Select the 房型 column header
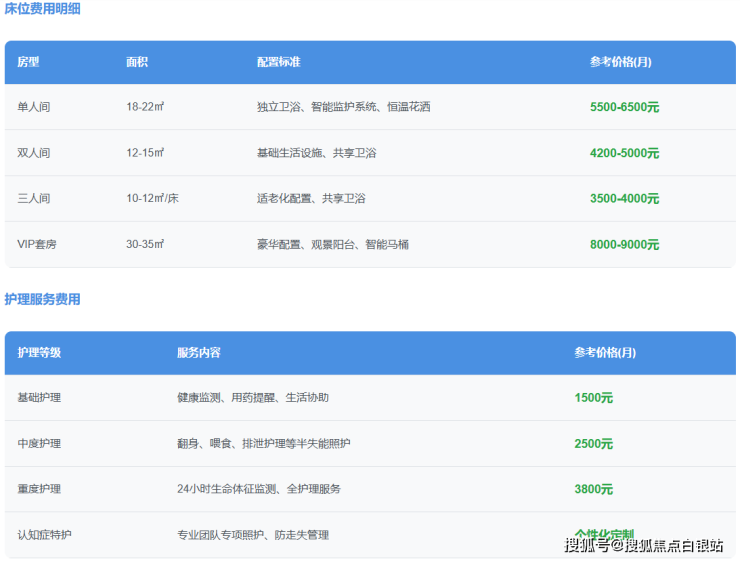Image resolution: width=740 pixels, height=561 pixels. (x=28, y=62)
